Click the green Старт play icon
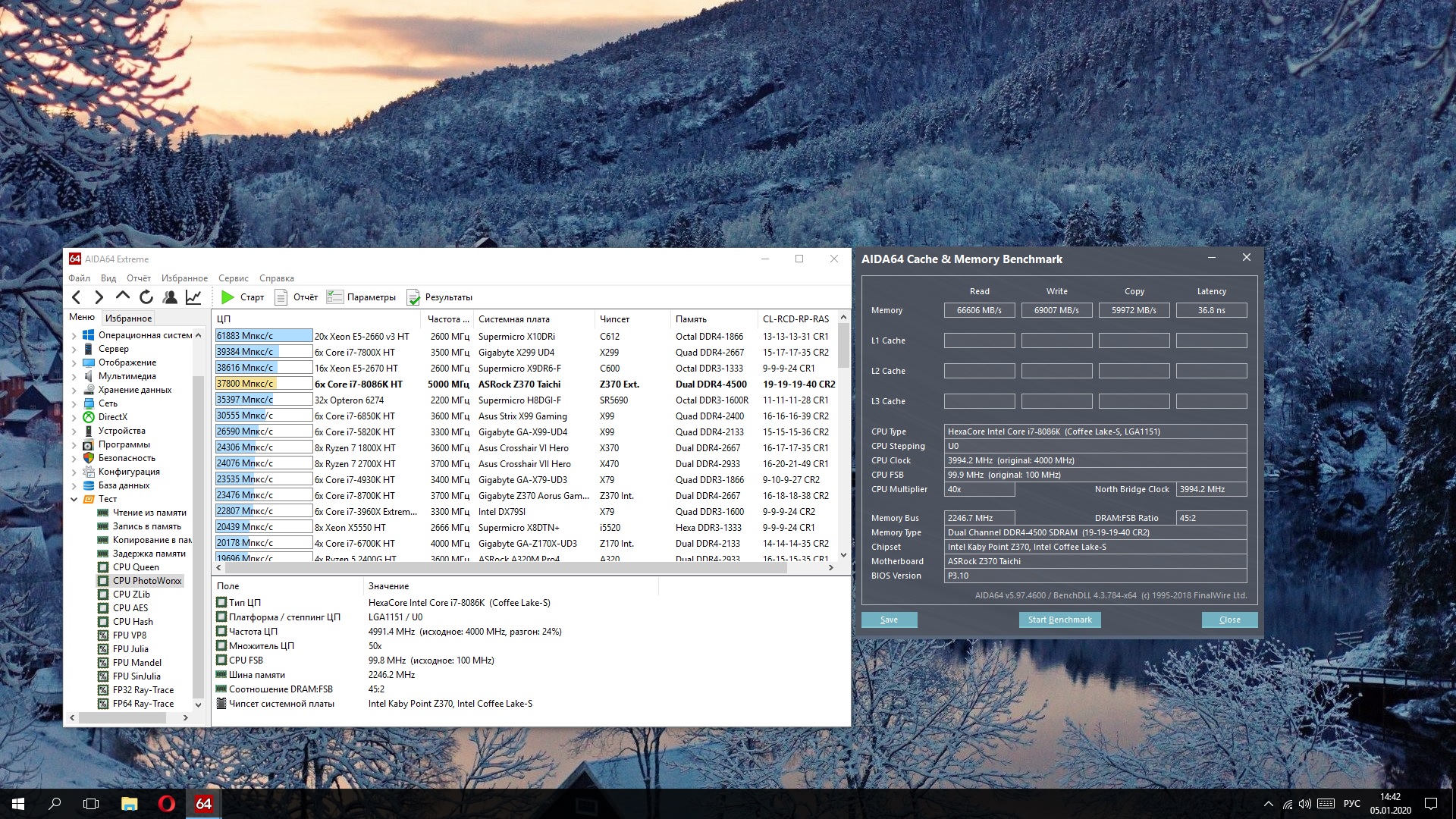 coord(227,297)
